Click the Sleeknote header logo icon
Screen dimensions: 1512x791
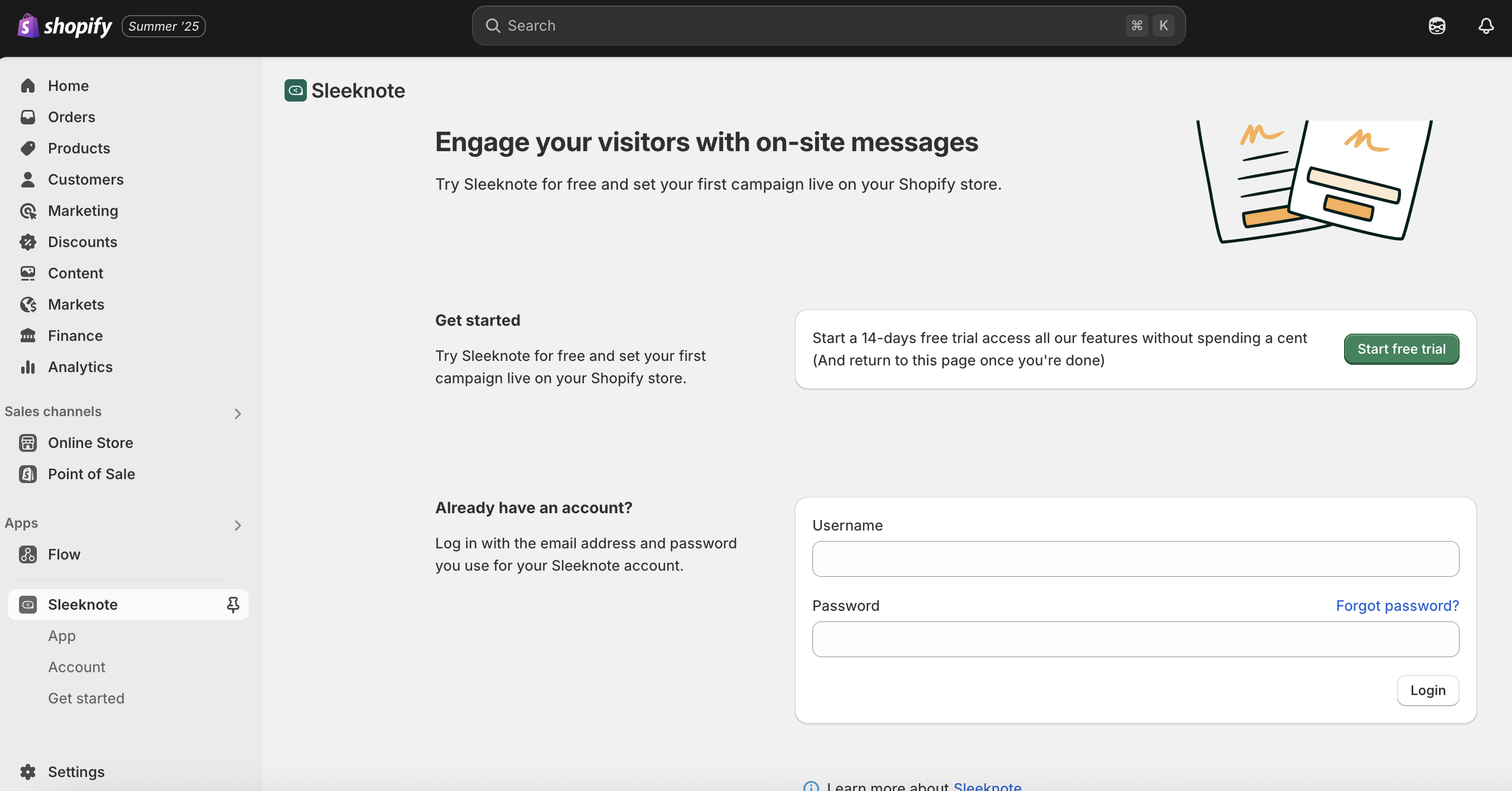[x=295, y=90]
